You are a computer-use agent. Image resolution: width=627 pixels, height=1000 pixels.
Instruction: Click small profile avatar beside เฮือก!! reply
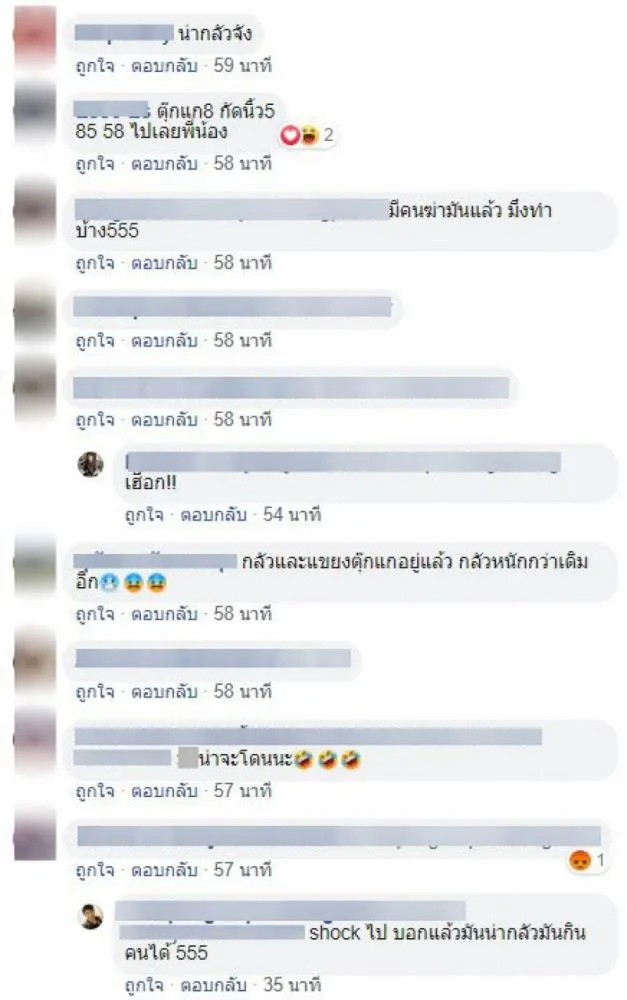(91, 464)
